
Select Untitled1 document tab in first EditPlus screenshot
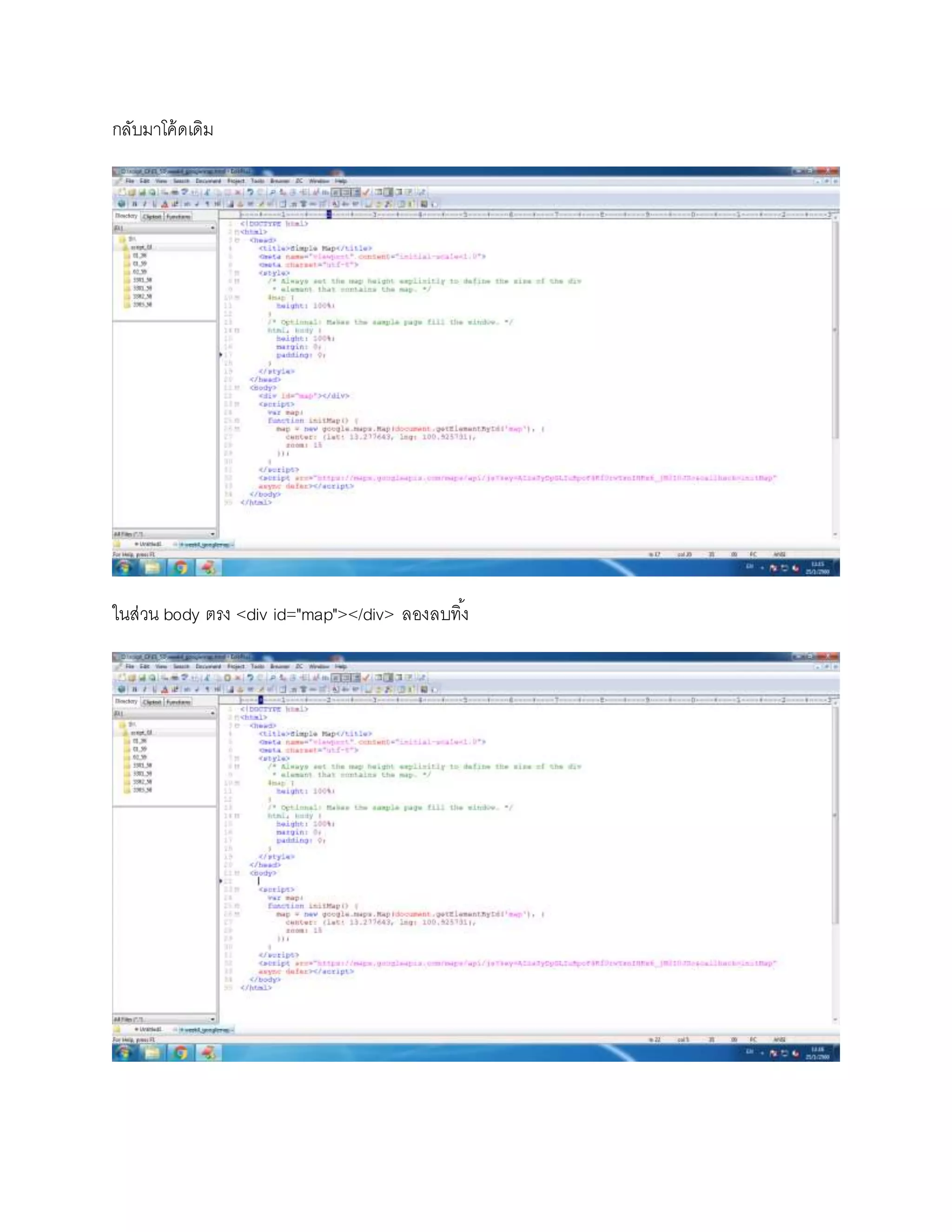[x=147, y=544]
